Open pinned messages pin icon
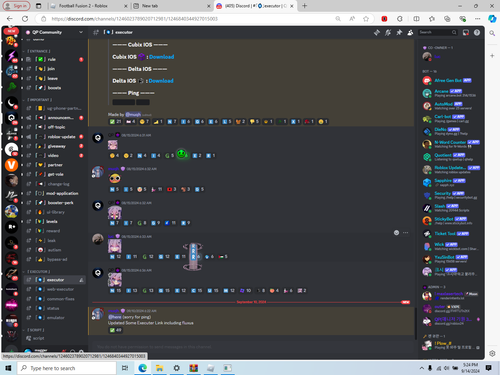Viewport: 500px width, 375px height. pos(399,32)
